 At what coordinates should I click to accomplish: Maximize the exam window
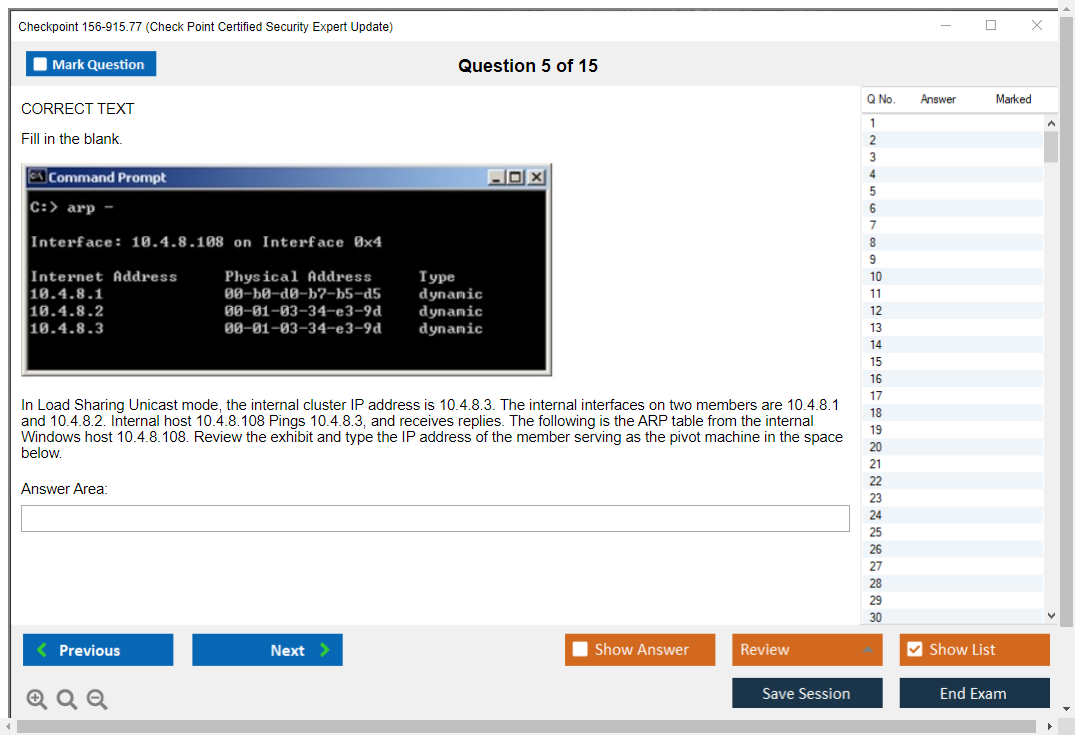[991, 26]
